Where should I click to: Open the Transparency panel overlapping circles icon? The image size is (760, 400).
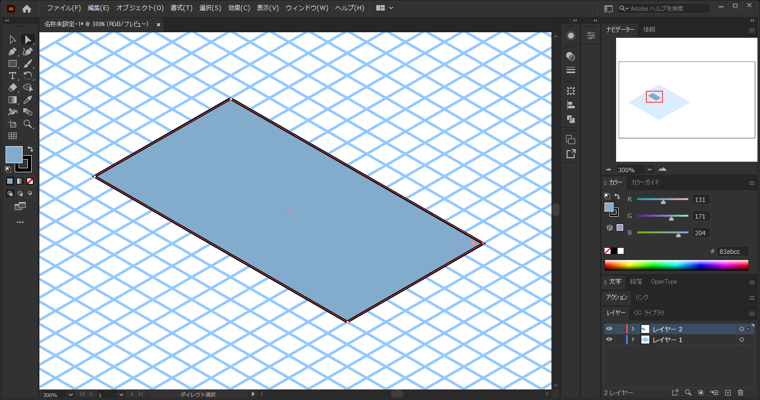click(570, 56)
